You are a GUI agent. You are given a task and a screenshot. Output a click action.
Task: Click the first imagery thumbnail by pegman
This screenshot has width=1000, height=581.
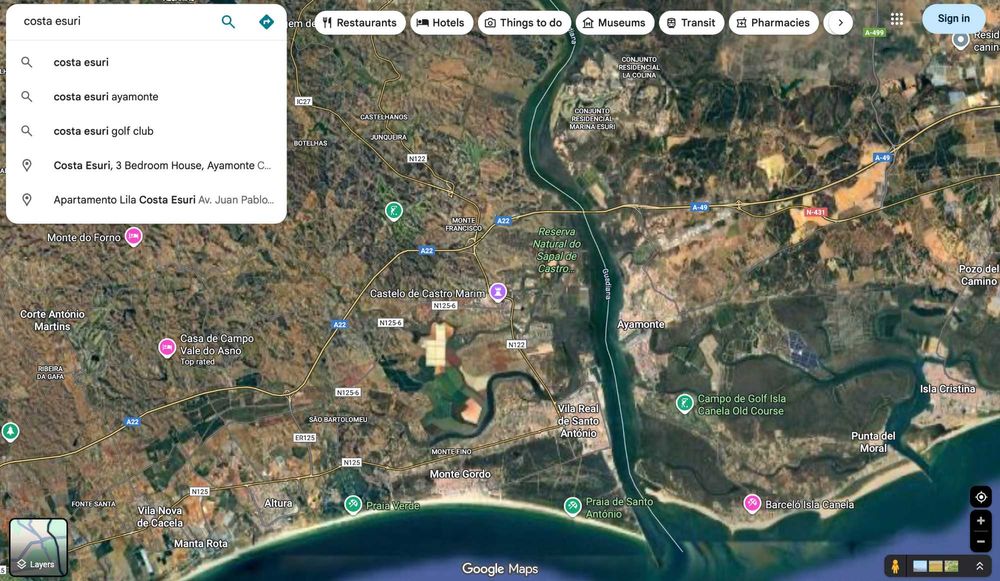pos(920,566)
